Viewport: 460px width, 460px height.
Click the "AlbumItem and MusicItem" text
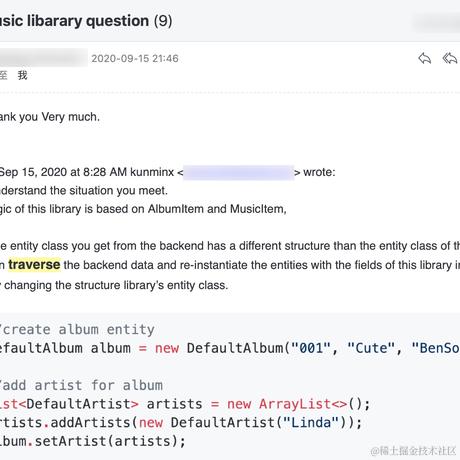(x=217, y=209)
